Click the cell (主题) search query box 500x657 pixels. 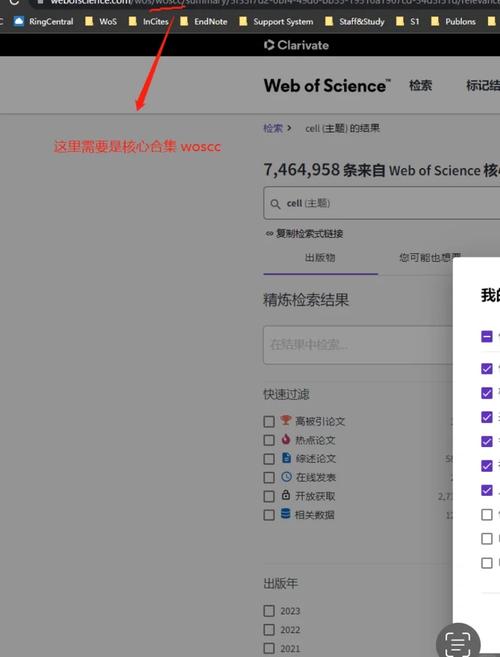(x=381, y=203)
